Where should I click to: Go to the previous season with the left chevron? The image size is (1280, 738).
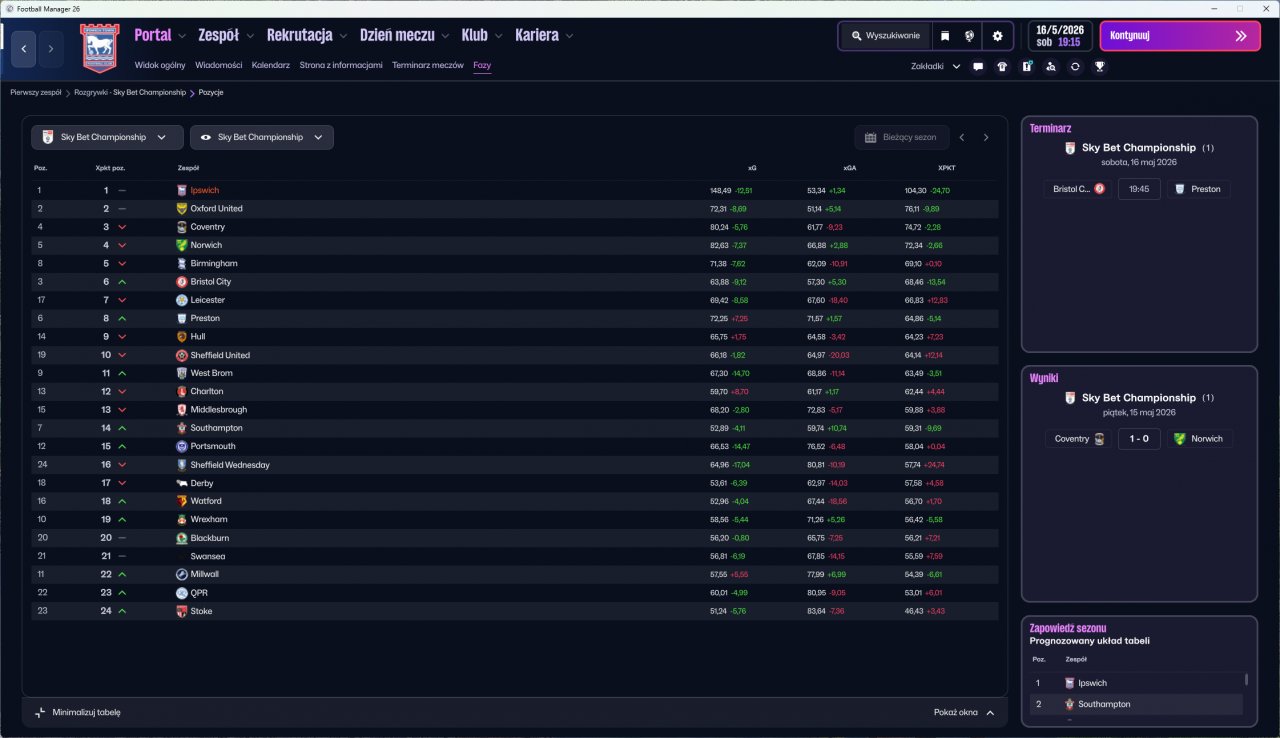coord(962,137)
